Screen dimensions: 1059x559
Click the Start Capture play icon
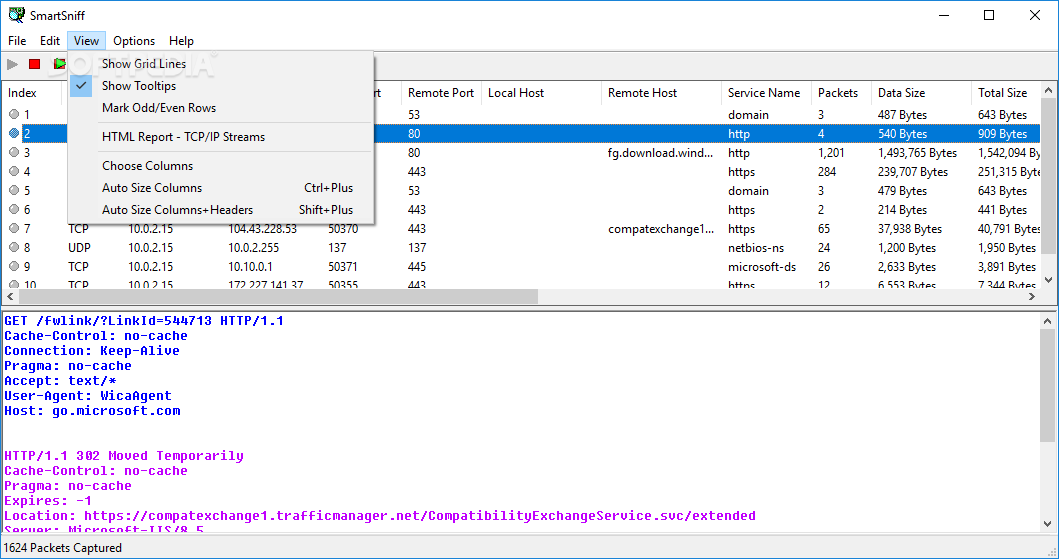[12, 64]
